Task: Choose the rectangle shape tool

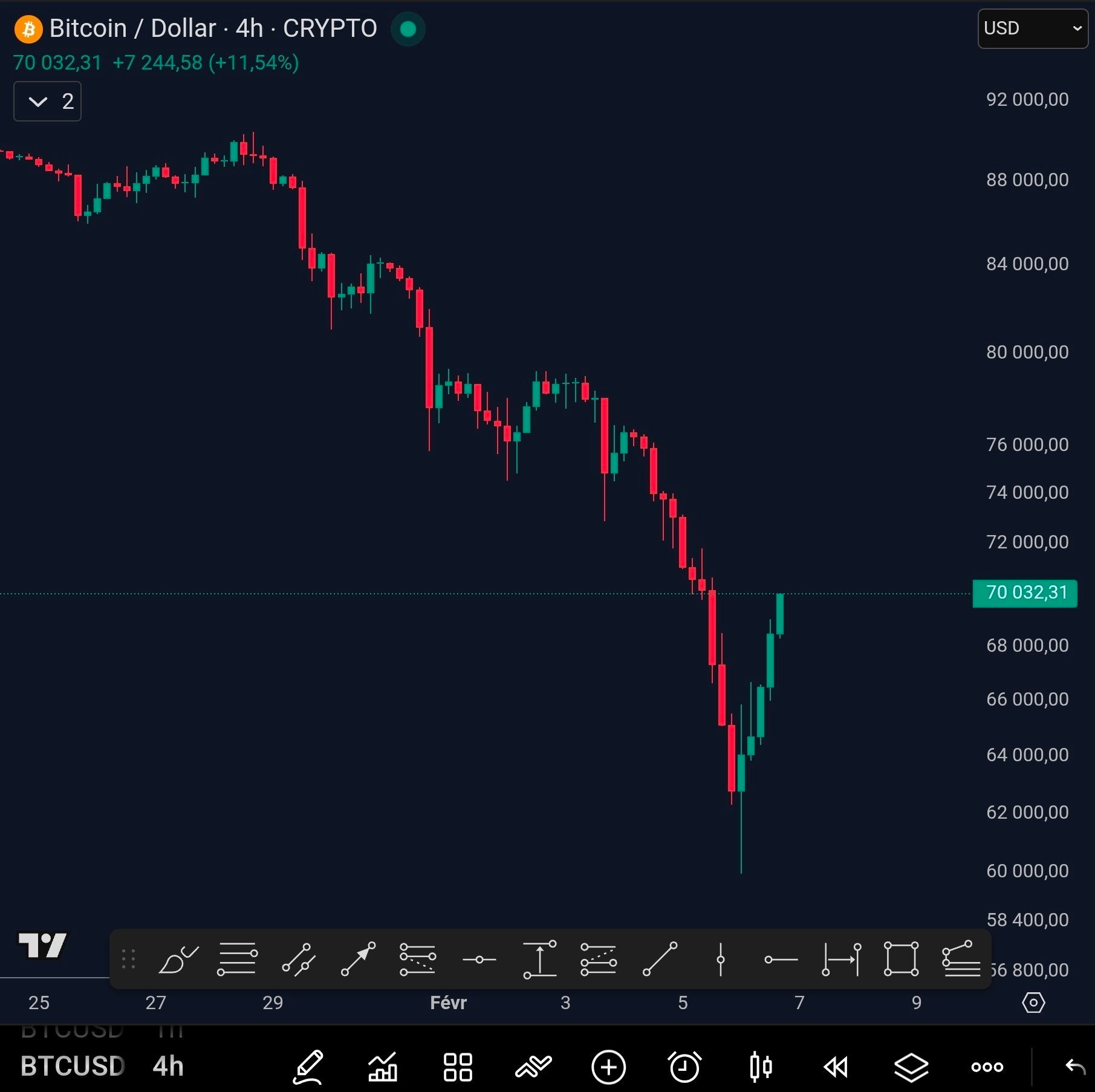Action: click(x=901, y=959)
